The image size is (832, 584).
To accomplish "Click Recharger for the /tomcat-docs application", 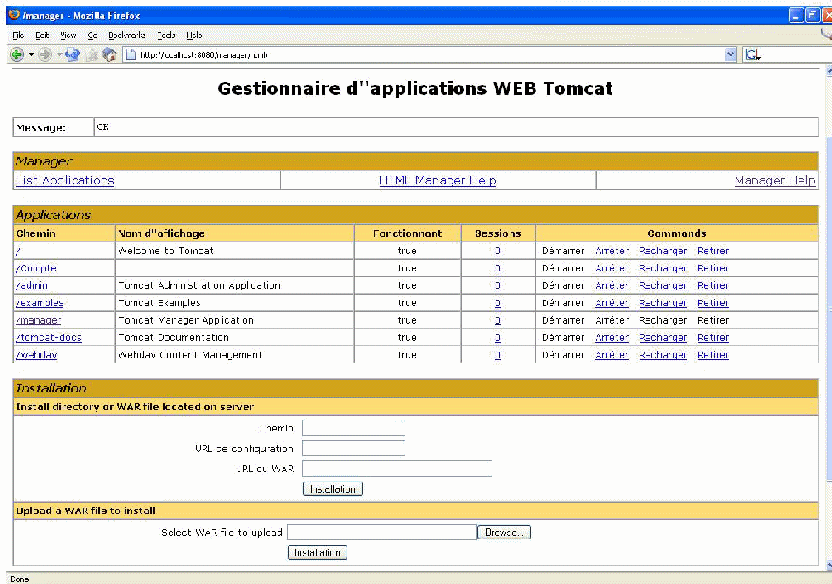I will (663, 338).
